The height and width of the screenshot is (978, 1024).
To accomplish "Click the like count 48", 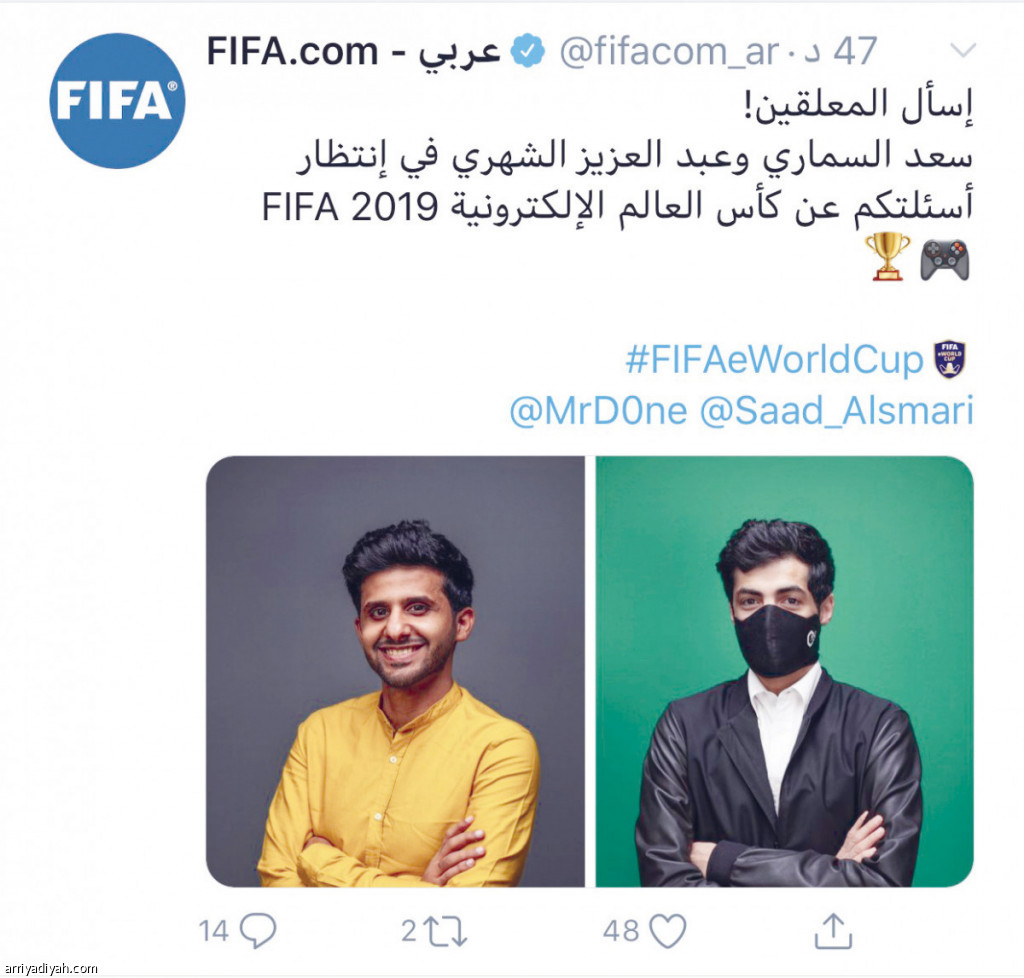I will [x=621, y=931].
